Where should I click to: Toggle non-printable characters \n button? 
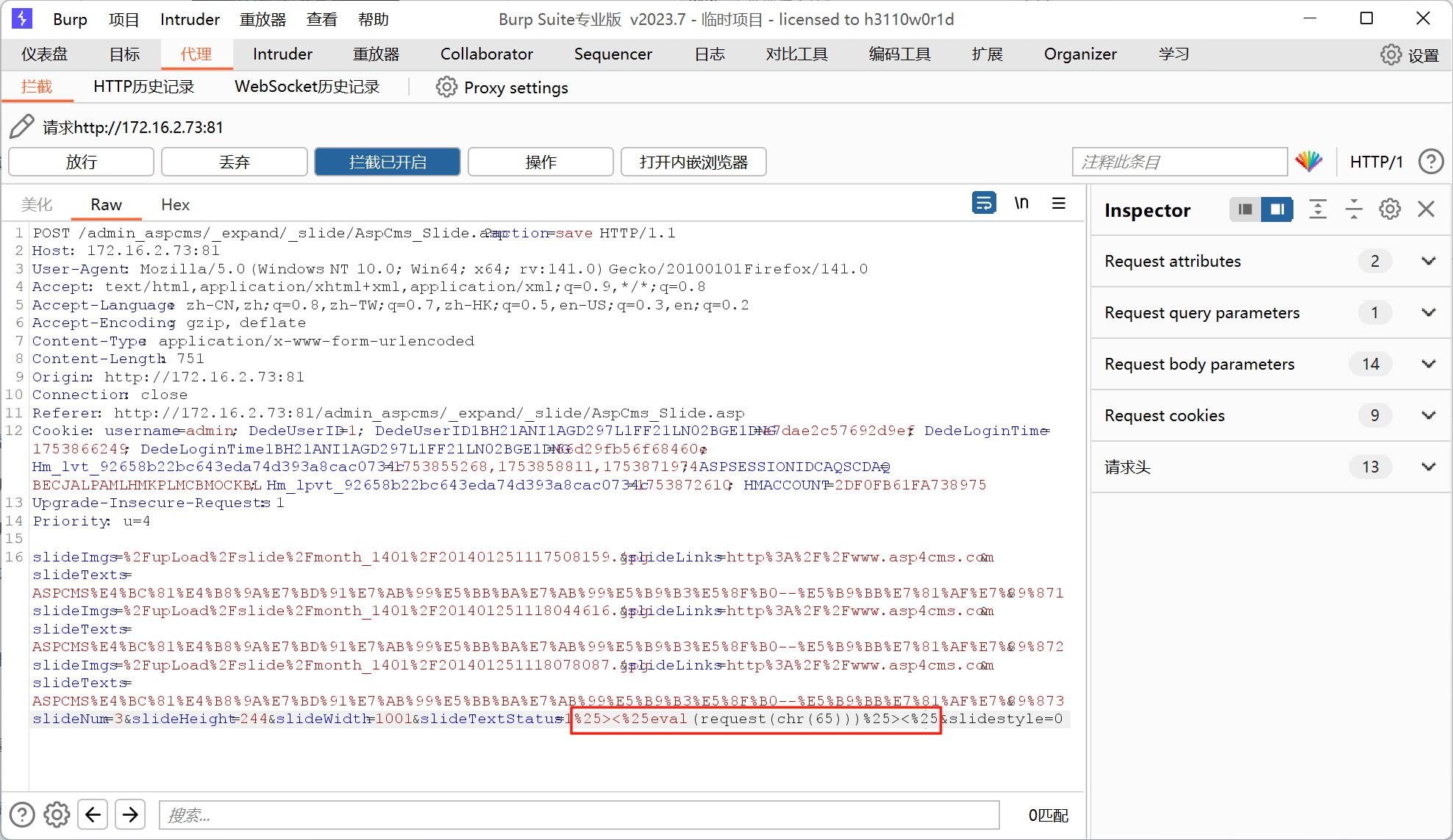click(x=1021, y=203)
